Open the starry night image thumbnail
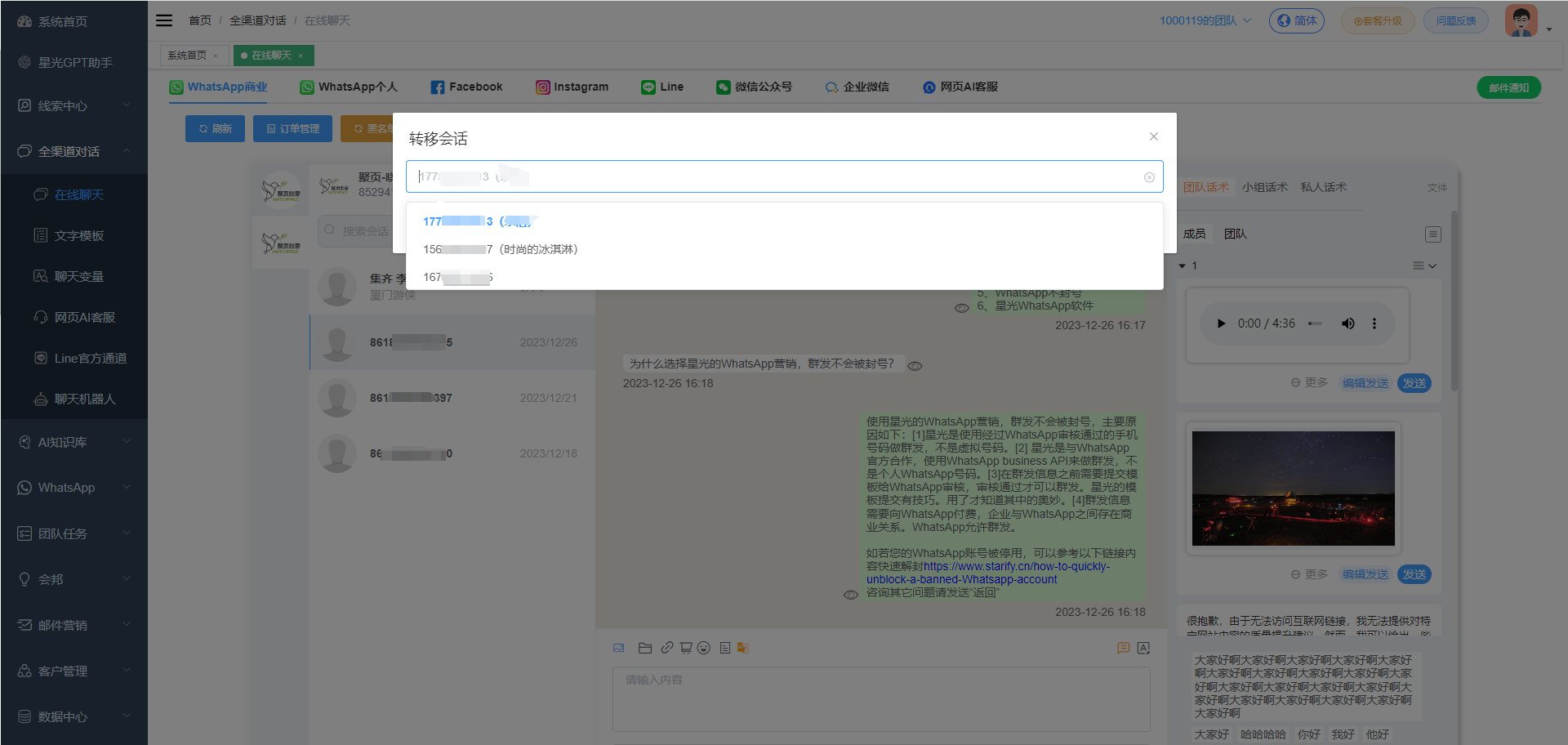 1294,488
